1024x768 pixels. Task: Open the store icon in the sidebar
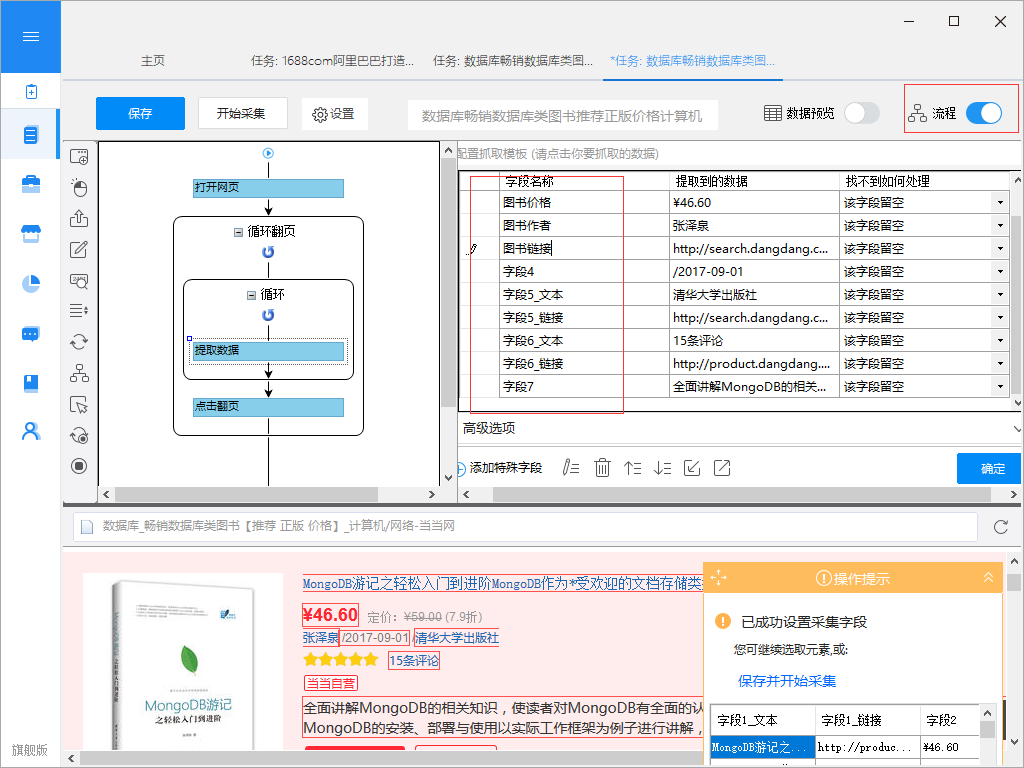(x=31, y=233)
